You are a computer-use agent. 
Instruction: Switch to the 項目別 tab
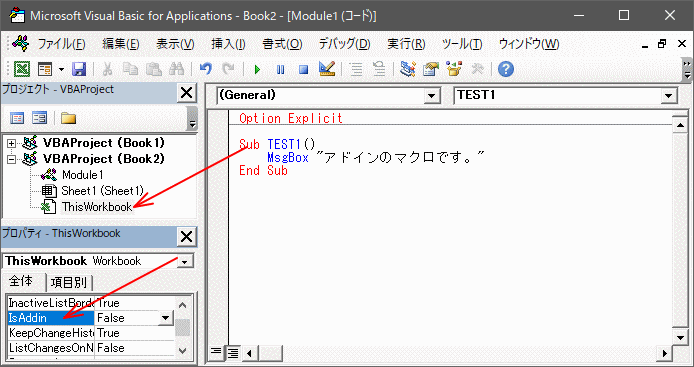68,282
